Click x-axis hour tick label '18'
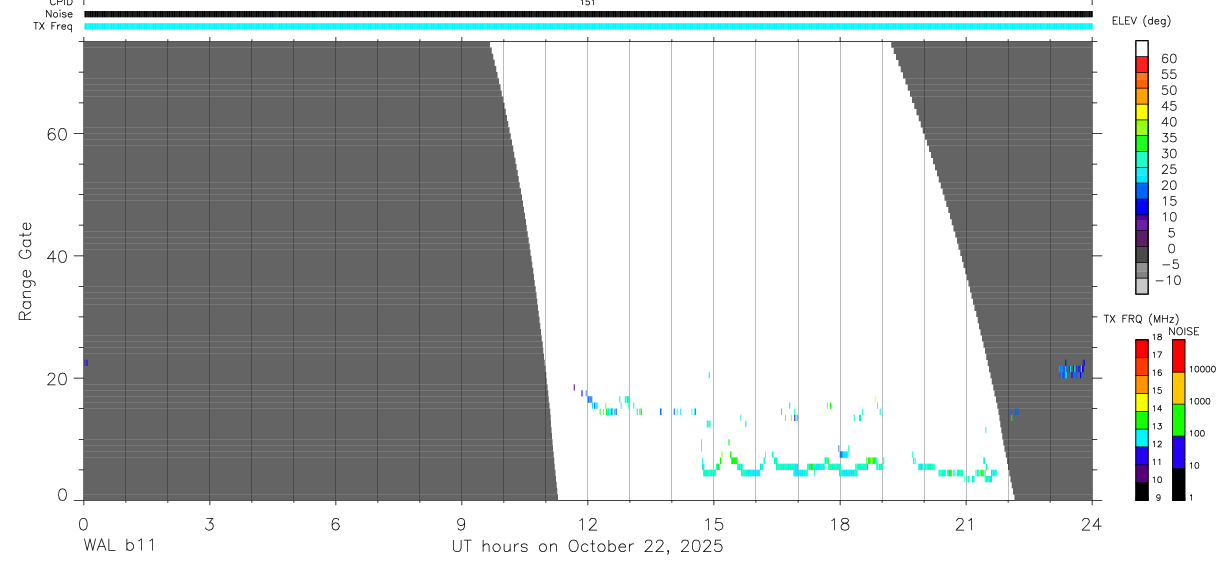Viewport: 1228px width, 567px height. (x=839, y=524)
